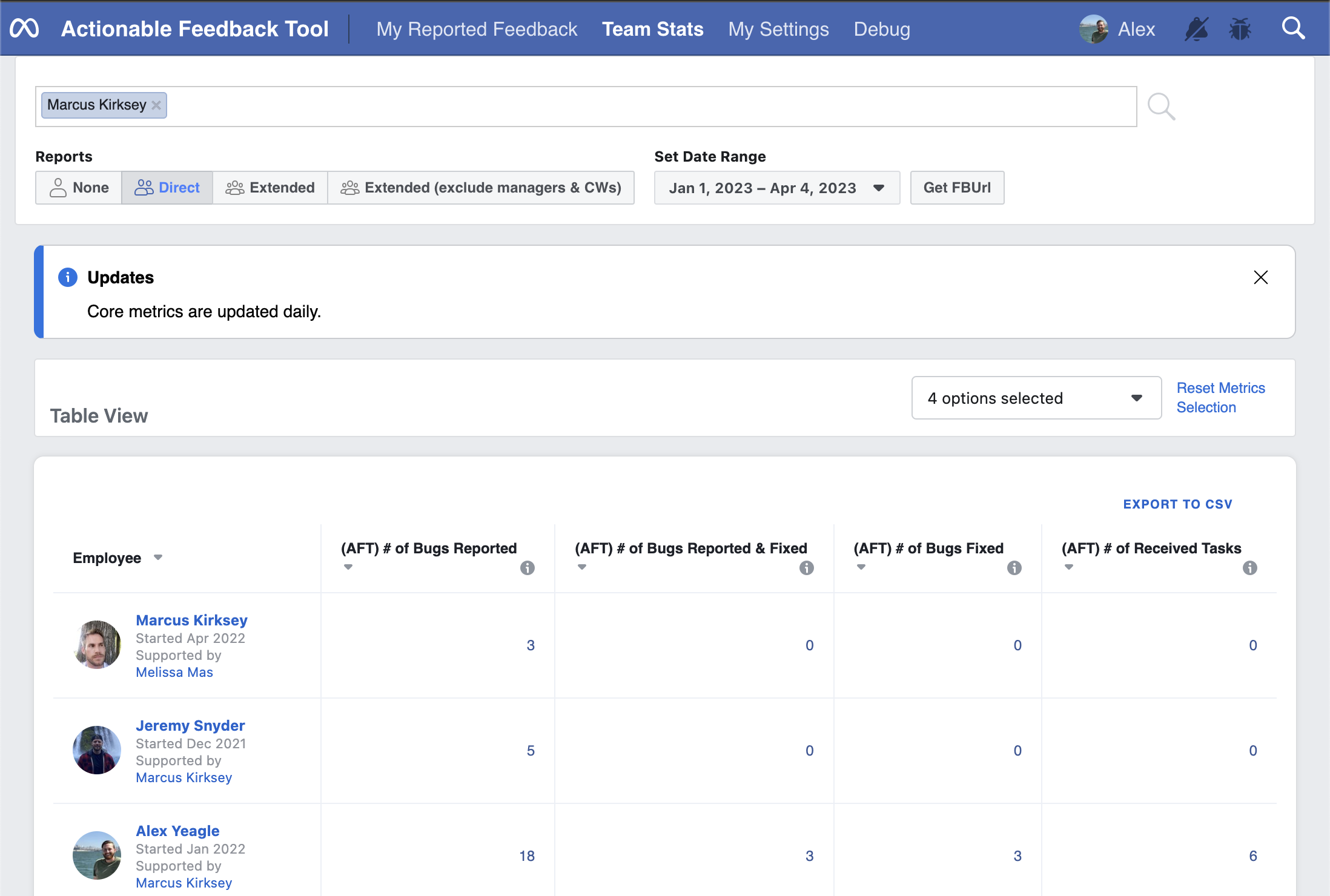Sort by the Employee column arrow

(x=158, y=558)
